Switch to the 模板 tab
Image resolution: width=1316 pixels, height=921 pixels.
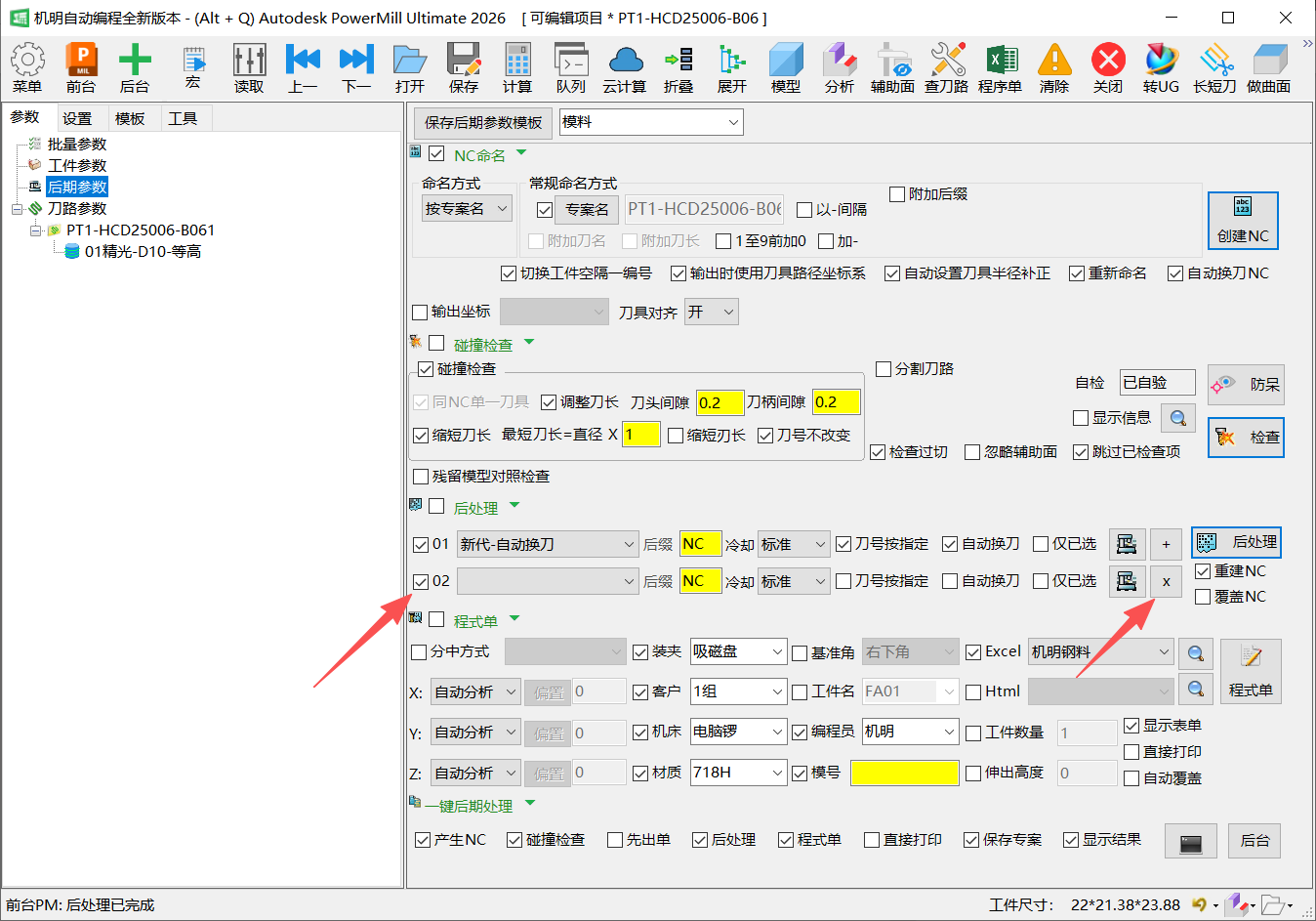click(x=130, y=118)
